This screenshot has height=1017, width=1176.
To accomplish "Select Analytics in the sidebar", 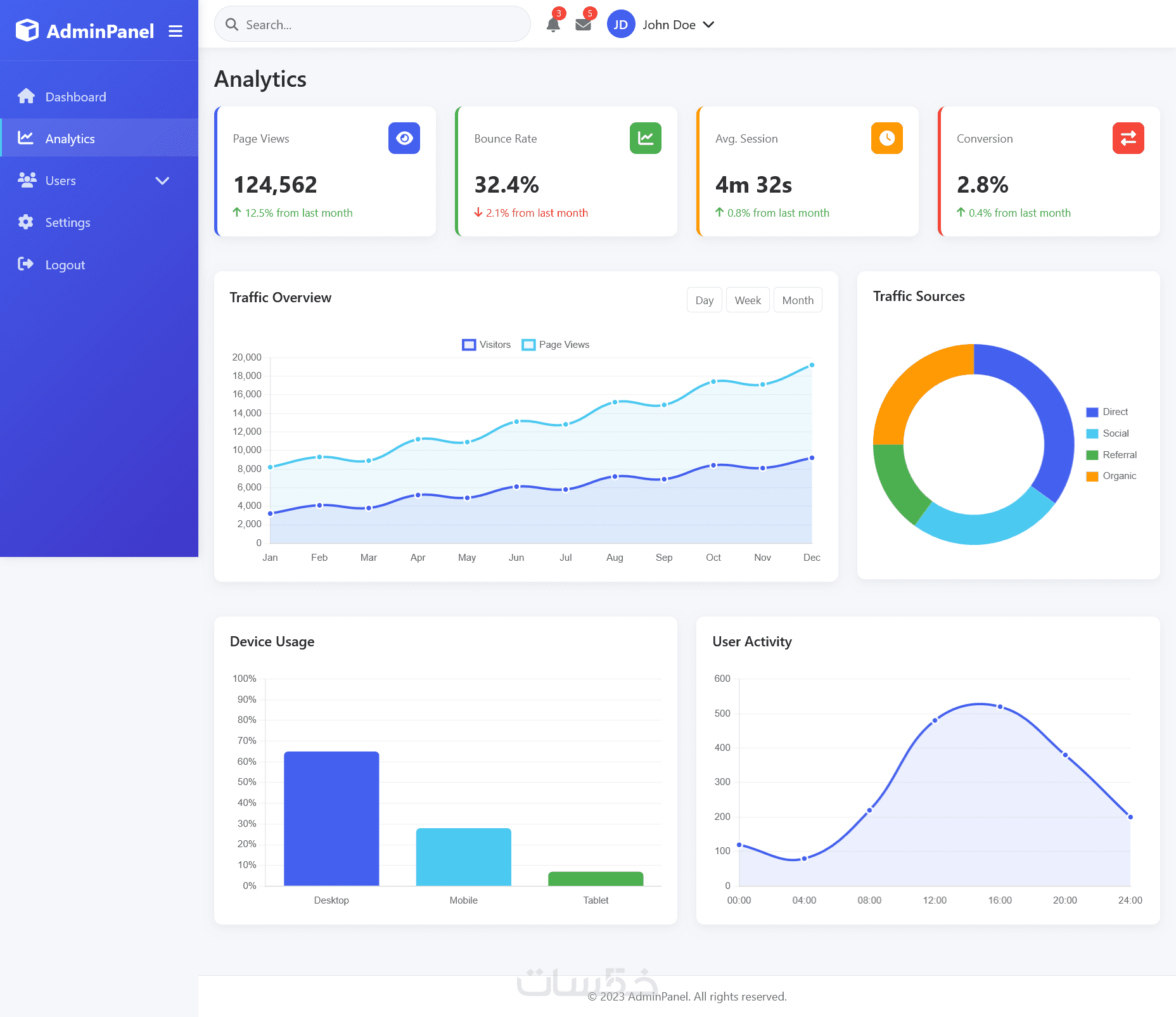I will [x=99, y=138].
